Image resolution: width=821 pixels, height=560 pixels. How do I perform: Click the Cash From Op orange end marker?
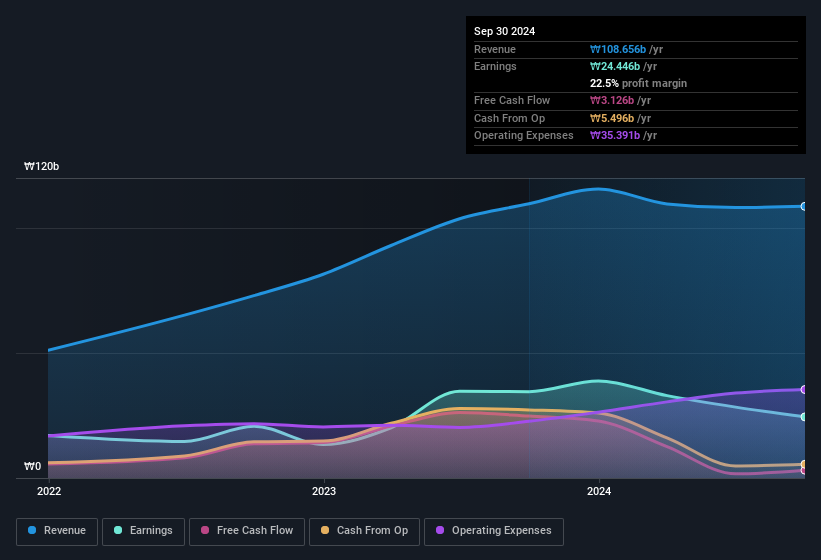tap(803, 464)
